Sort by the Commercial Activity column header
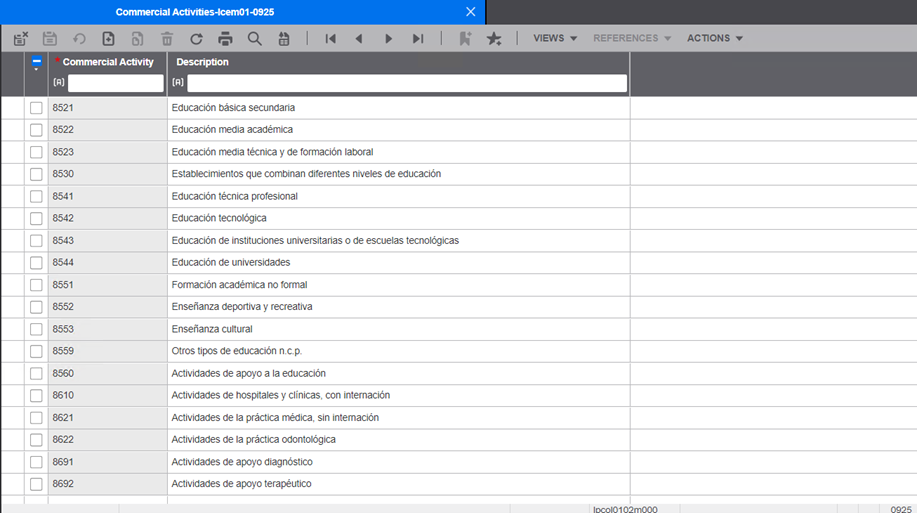Screen dimensions: 917x513 coord(108,62)
